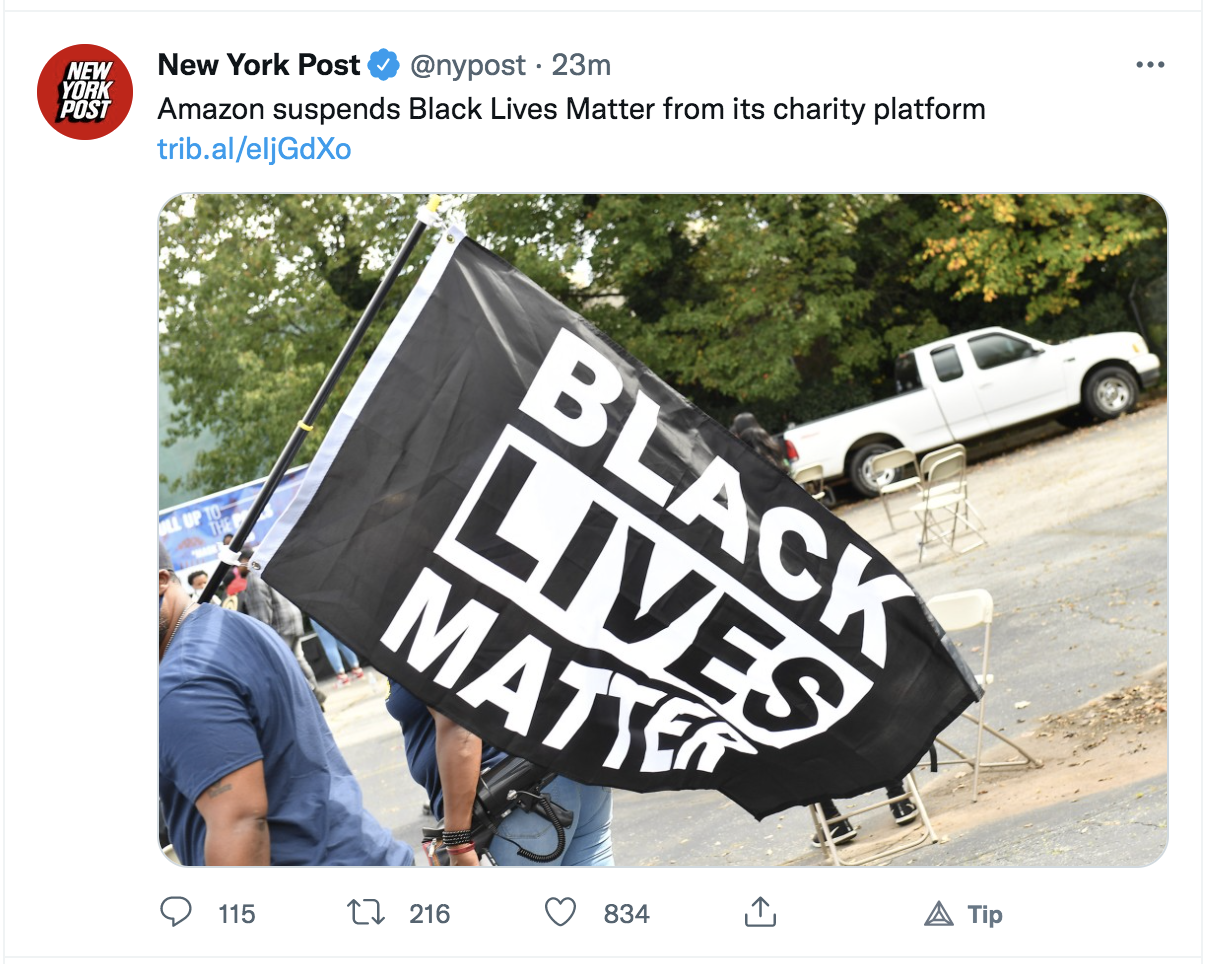The height and width of the screenshot is (964, 1206).
Task: Click the blue verified checkmark badge
Action: pos(382,66)
